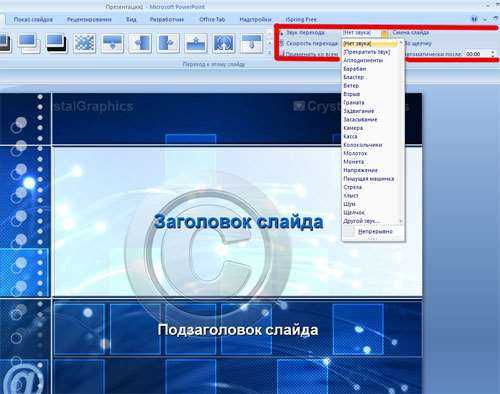Select the circular wheel transition thumbnail
Viewport: 500px width, 394px height.
223,44
